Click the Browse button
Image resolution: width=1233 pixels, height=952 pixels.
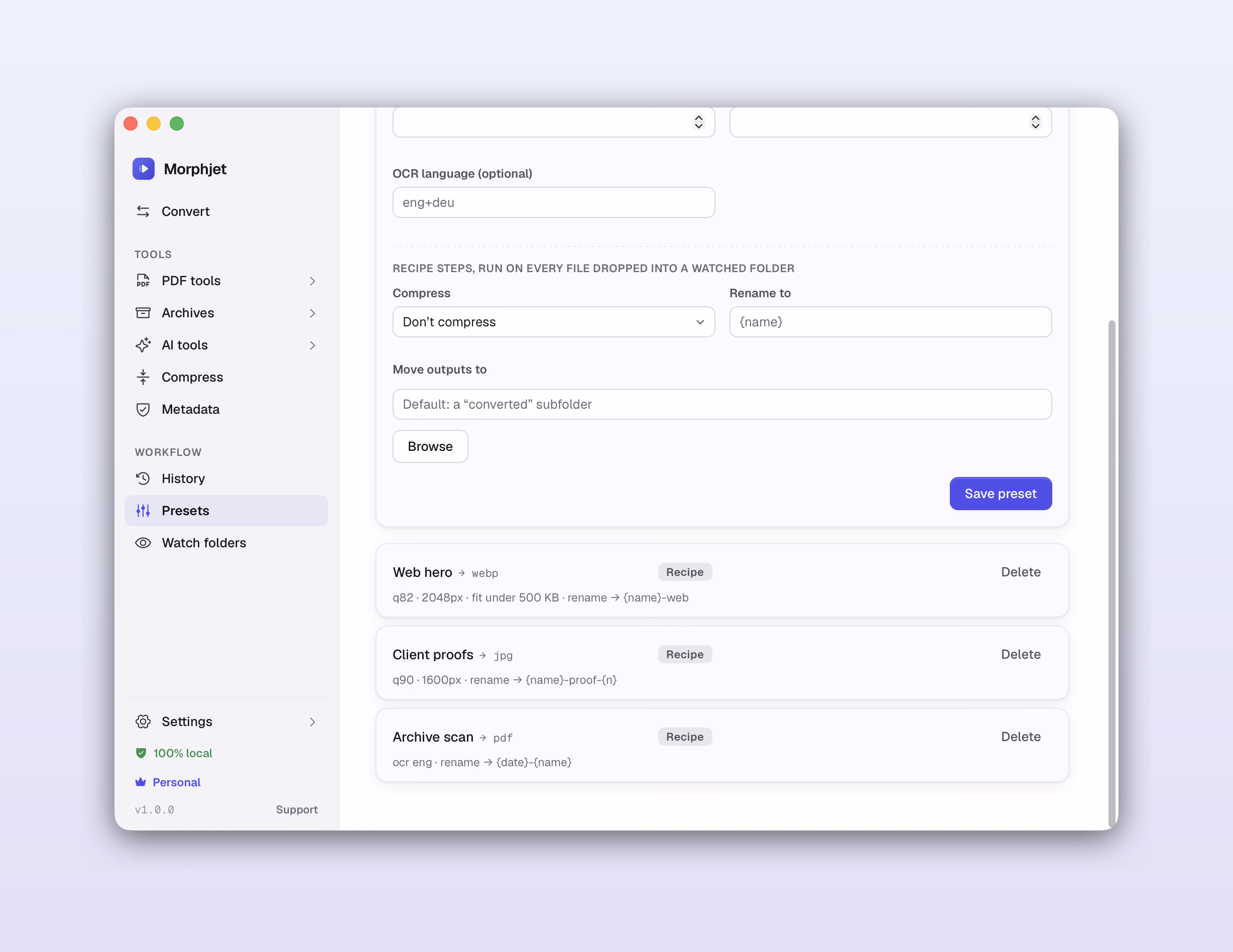430,447
